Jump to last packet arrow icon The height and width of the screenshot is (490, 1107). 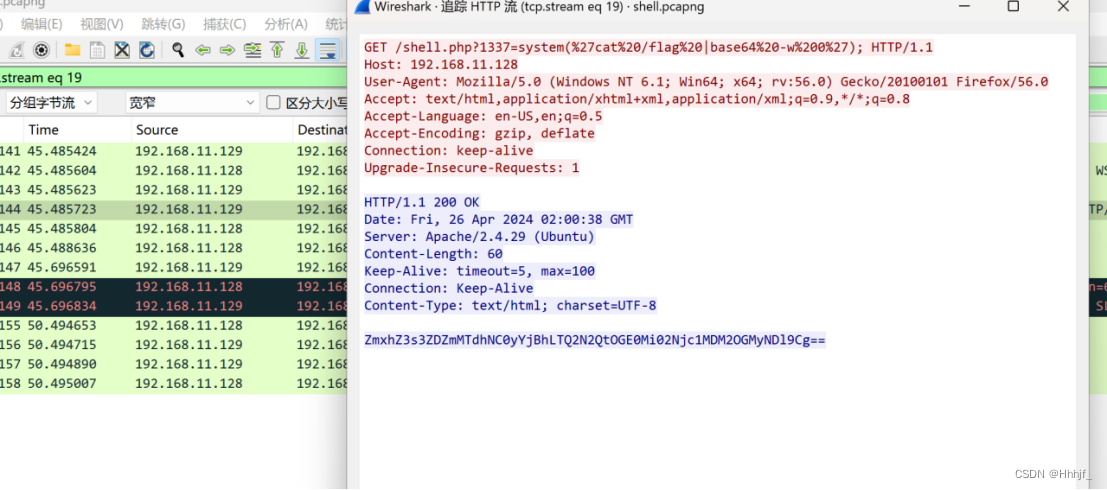(302, 50)
